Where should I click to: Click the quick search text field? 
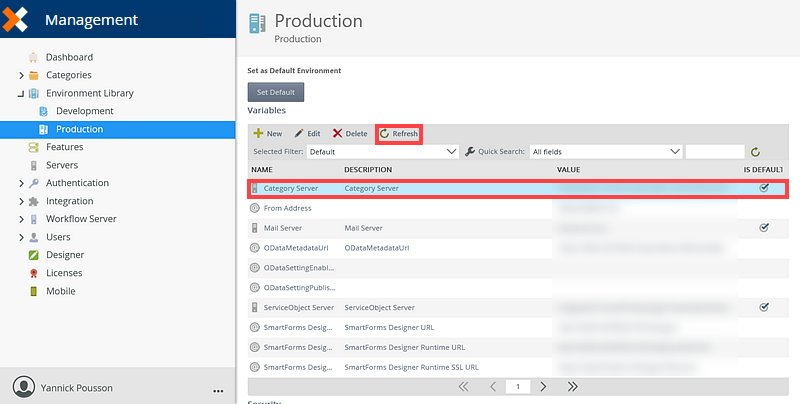[x=715, y=152]
